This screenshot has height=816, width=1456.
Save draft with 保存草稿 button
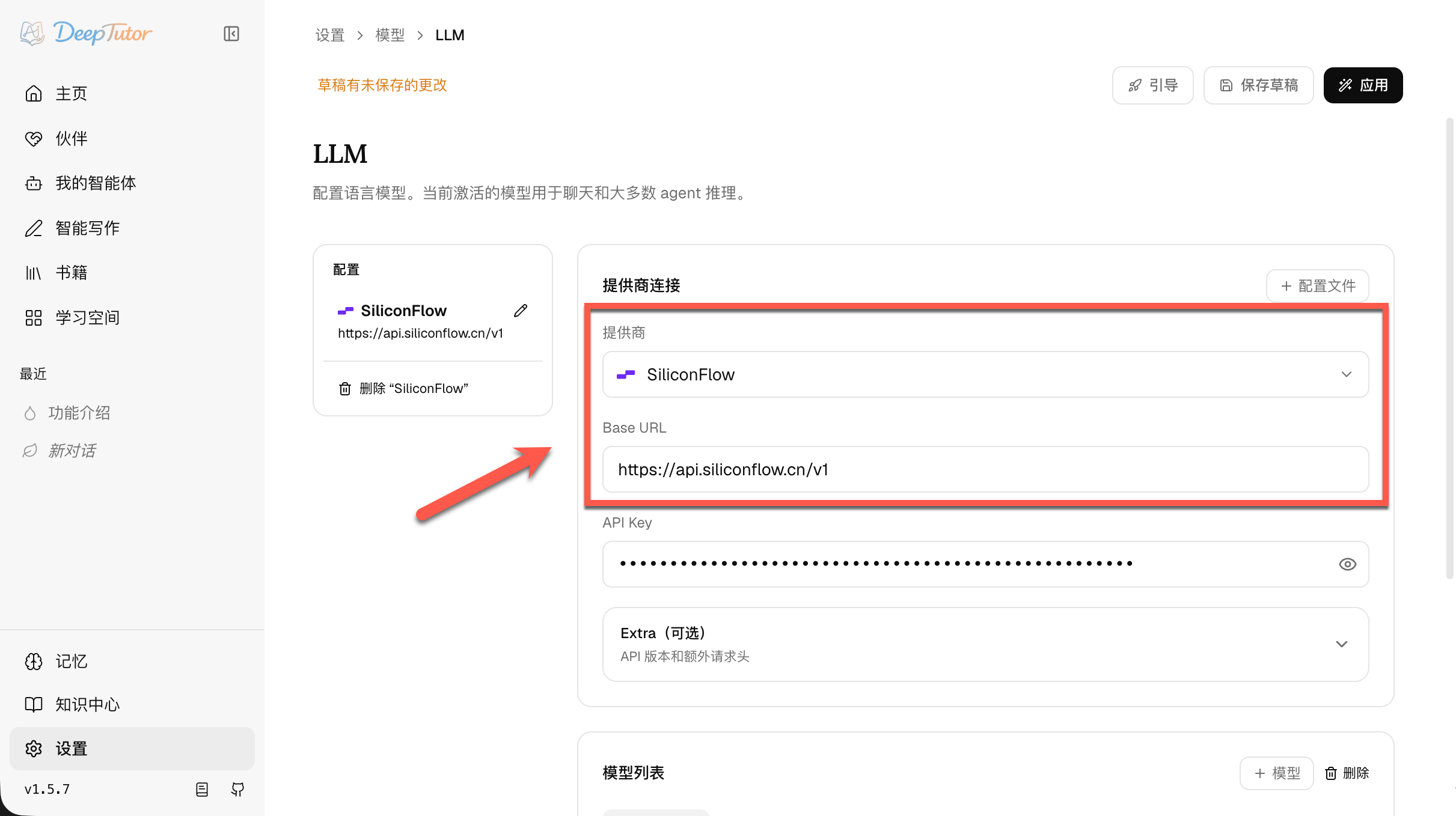1258,85
